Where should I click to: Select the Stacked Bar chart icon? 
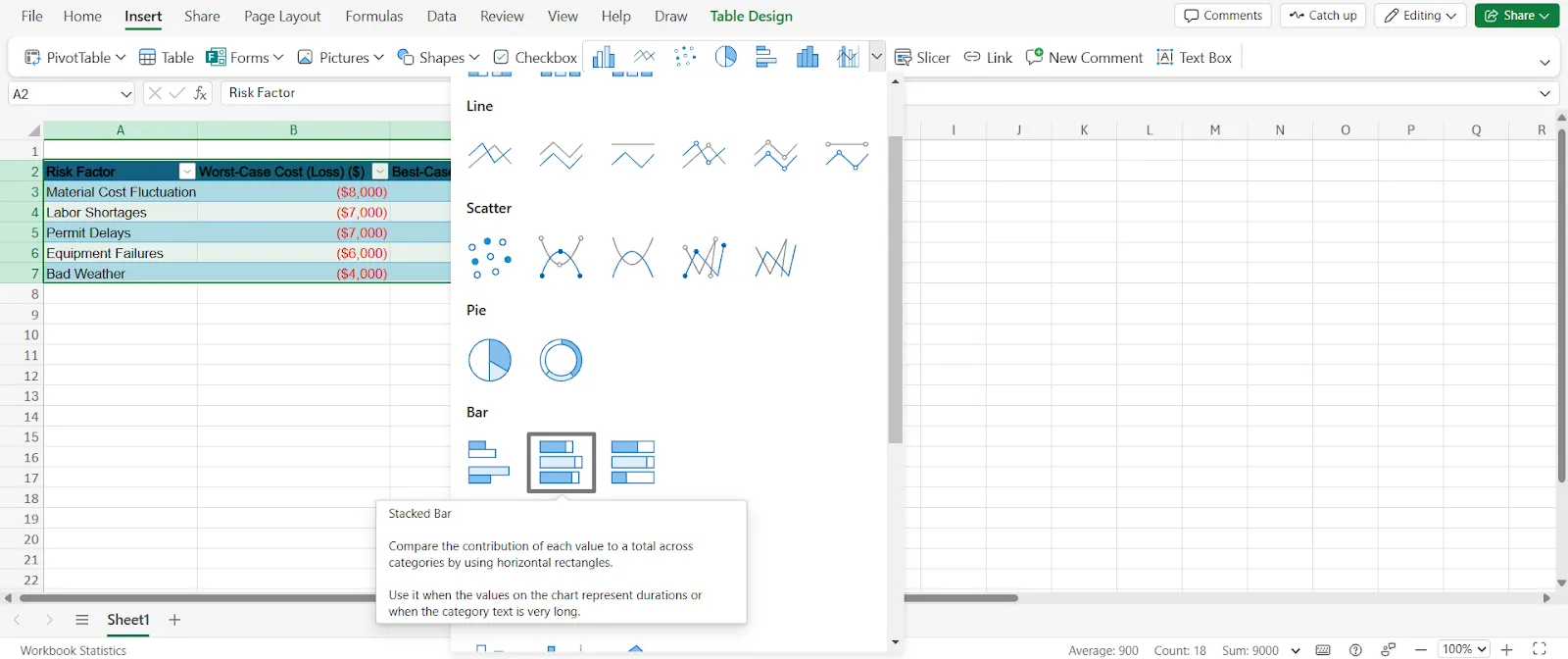562,462
